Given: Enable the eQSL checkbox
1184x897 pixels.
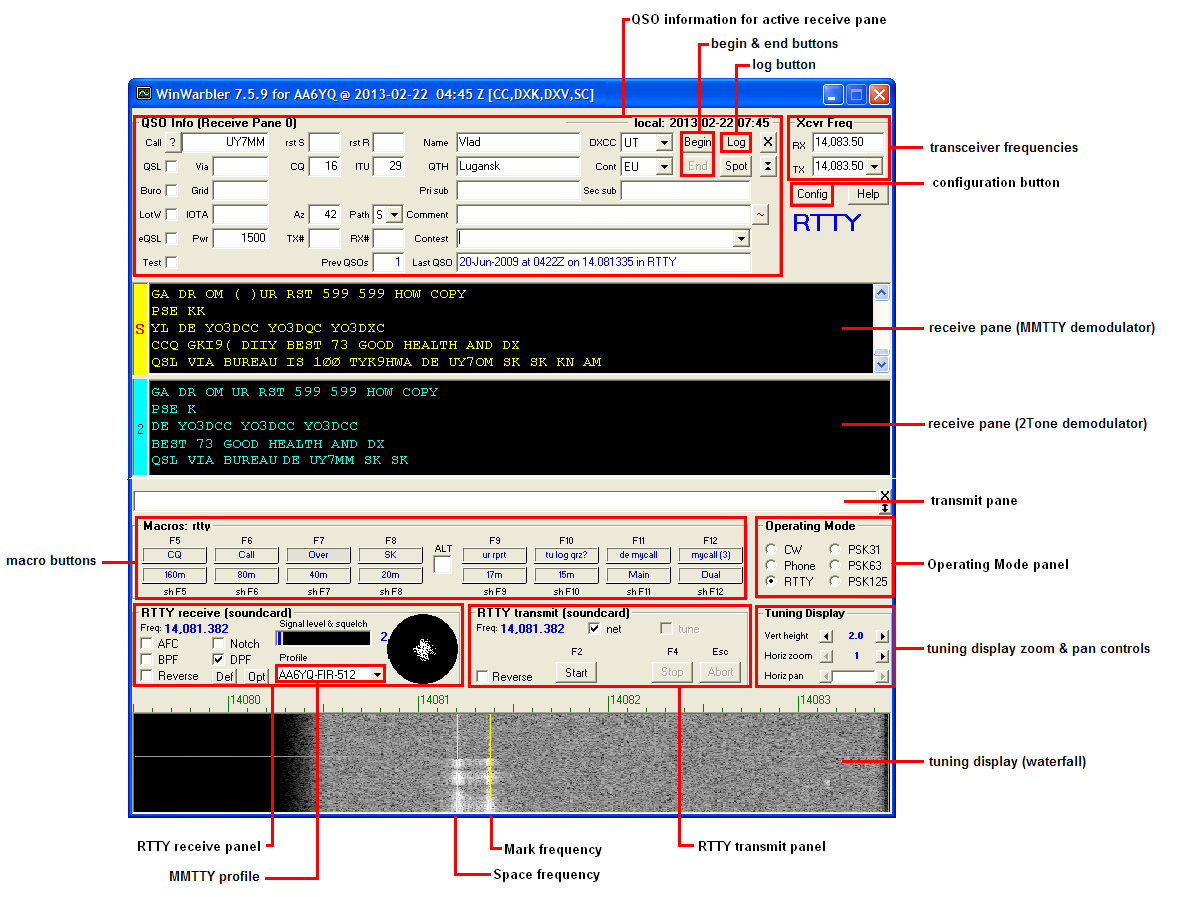Looking at the screenshot, I should click(171, 239).
